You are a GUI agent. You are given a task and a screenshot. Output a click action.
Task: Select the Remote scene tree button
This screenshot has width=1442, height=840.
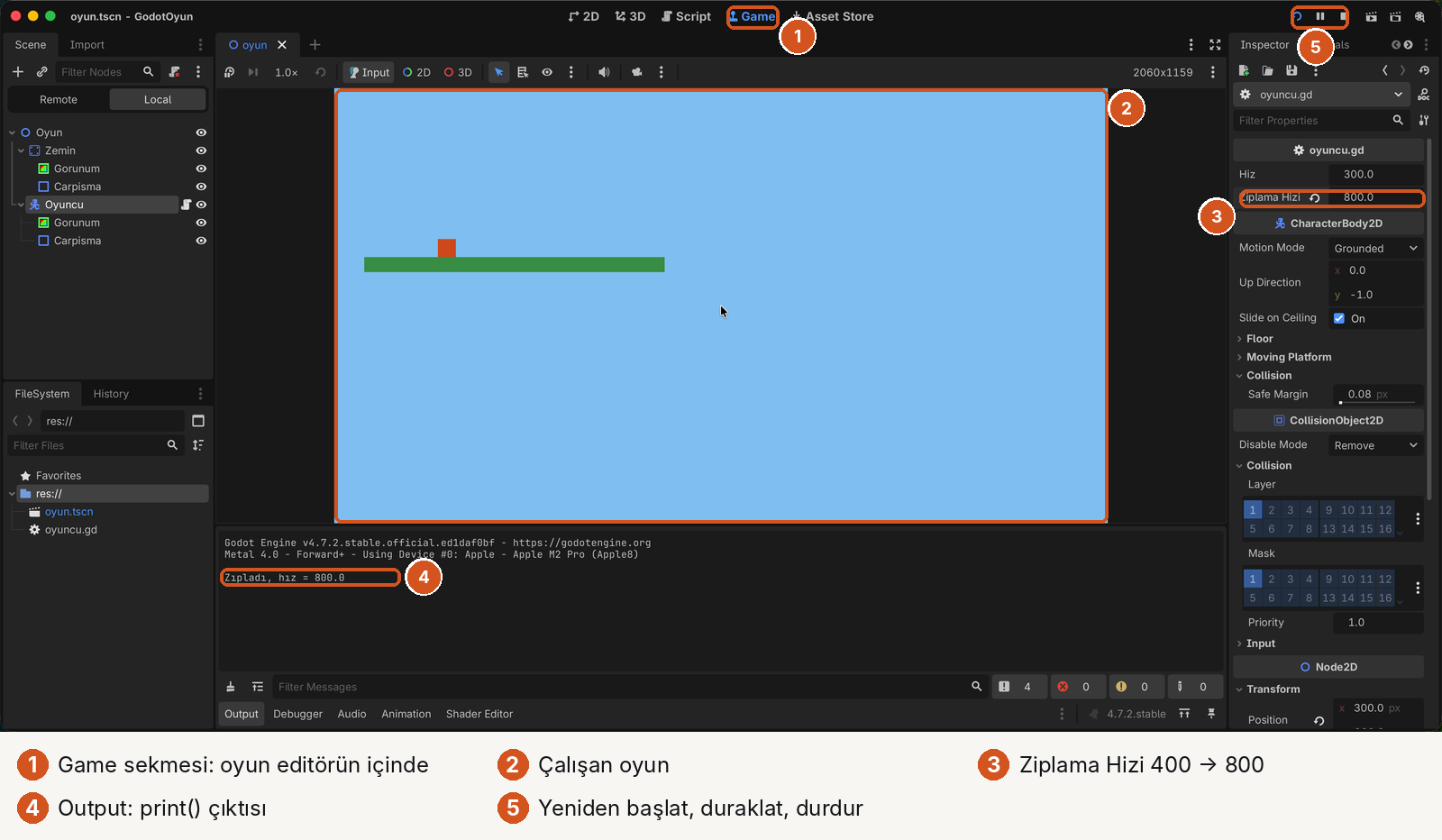coord(59,99)
